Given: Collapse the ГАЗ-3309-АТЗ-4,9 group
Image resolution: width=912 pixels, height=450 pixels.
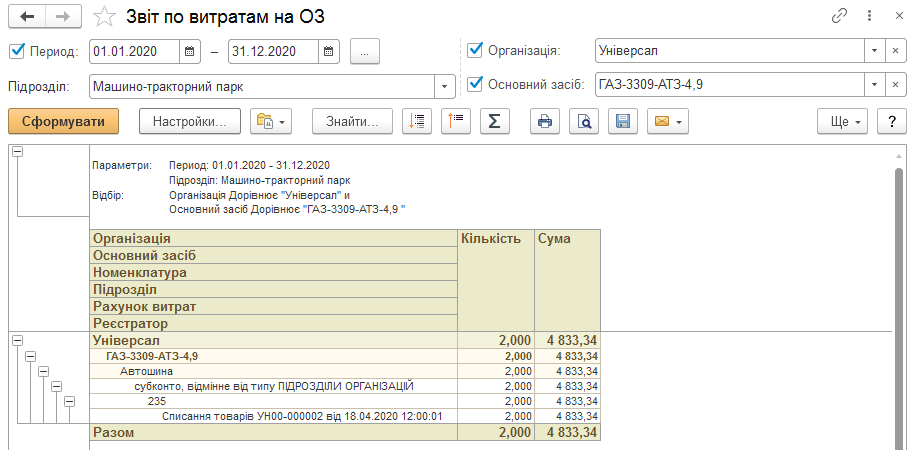Looking at the screenshot, I should (x=30, y=356).
